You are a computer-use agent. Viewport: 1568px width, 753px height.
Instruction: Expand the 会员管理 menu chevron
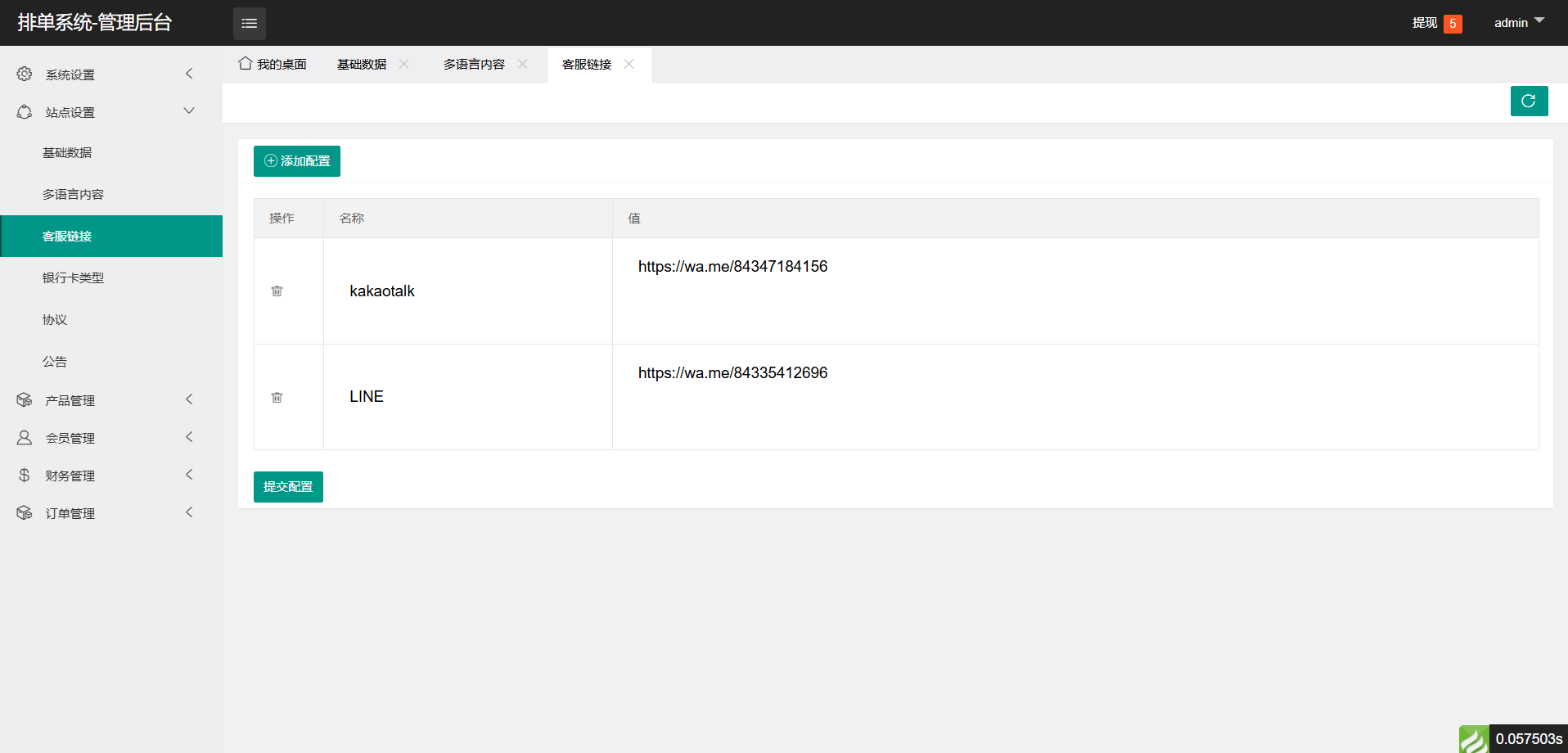tap(189, 437)
